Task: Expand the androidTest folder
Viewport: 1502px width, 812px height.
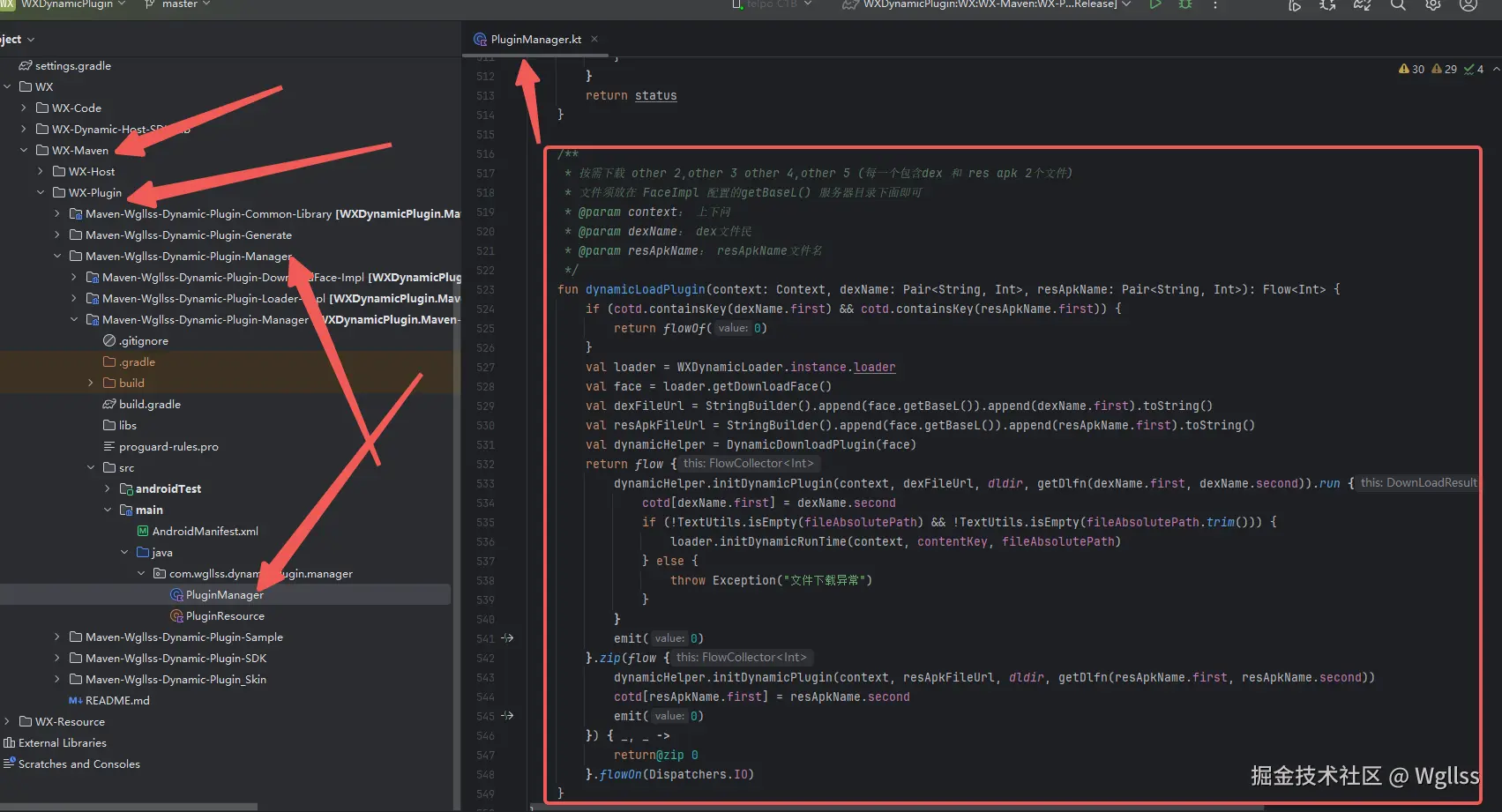Action: click(108, 489)
